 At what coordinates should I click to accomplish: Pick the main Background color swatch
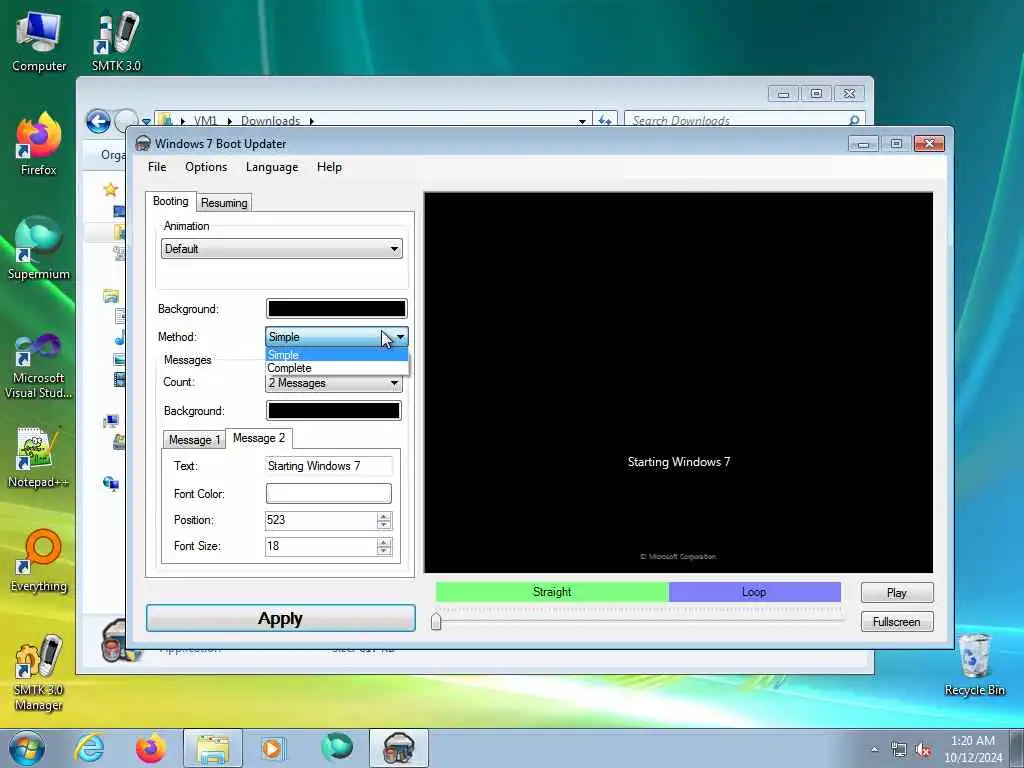pos(336,308)
